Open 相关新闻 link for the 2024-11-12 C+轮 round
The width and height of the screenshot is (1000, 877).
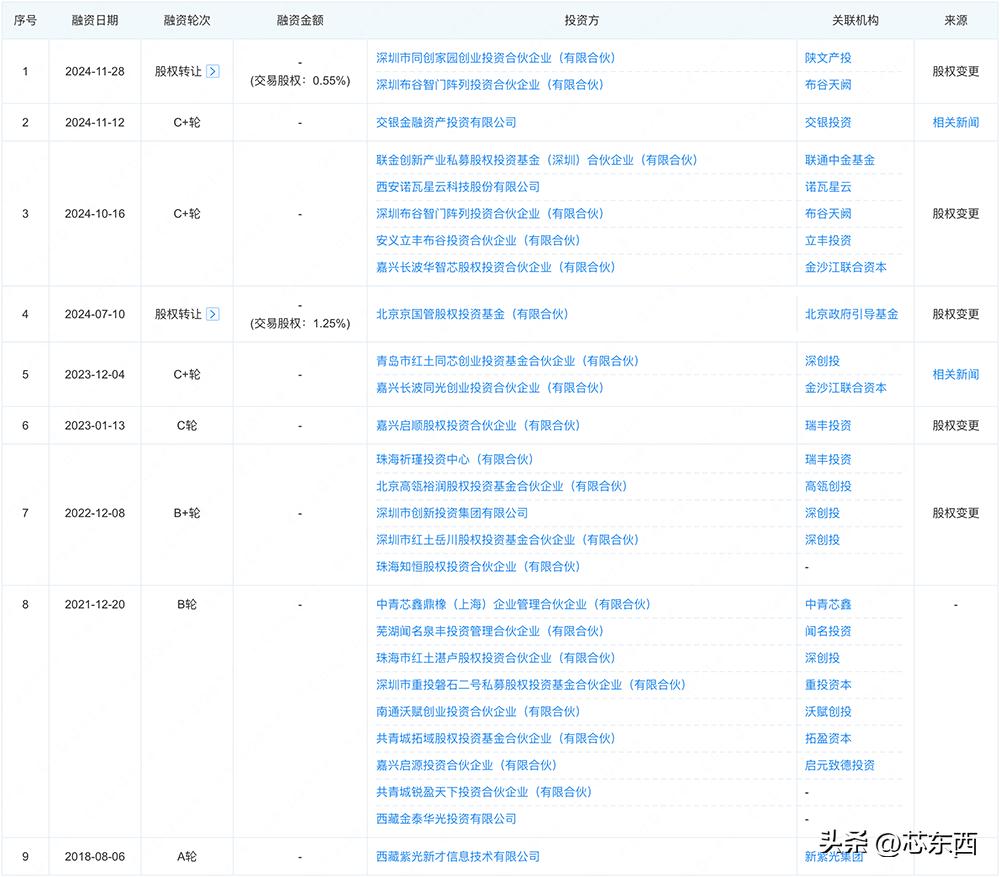point(955,122)
